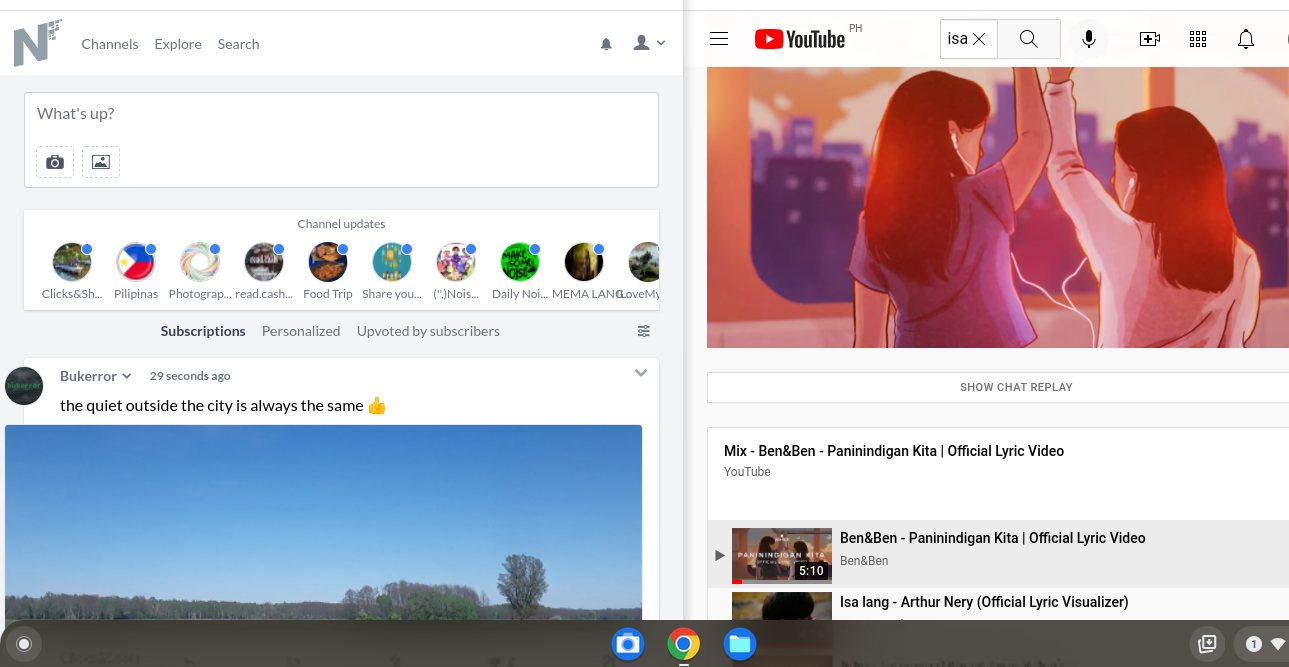The width and height of the screenshot is (1289, 667).
Task: Open the LoveMy... channel avatar
Action: click(x=644, y=262)
